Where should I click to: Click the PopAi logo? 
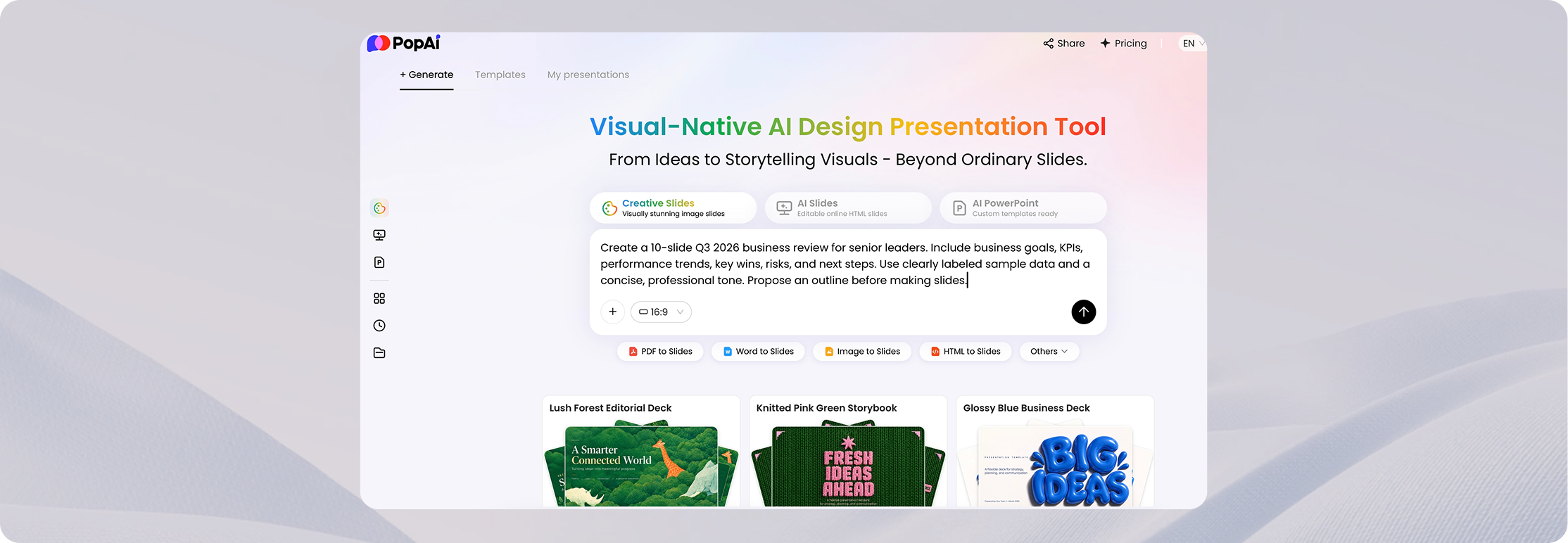click(403, 43)
